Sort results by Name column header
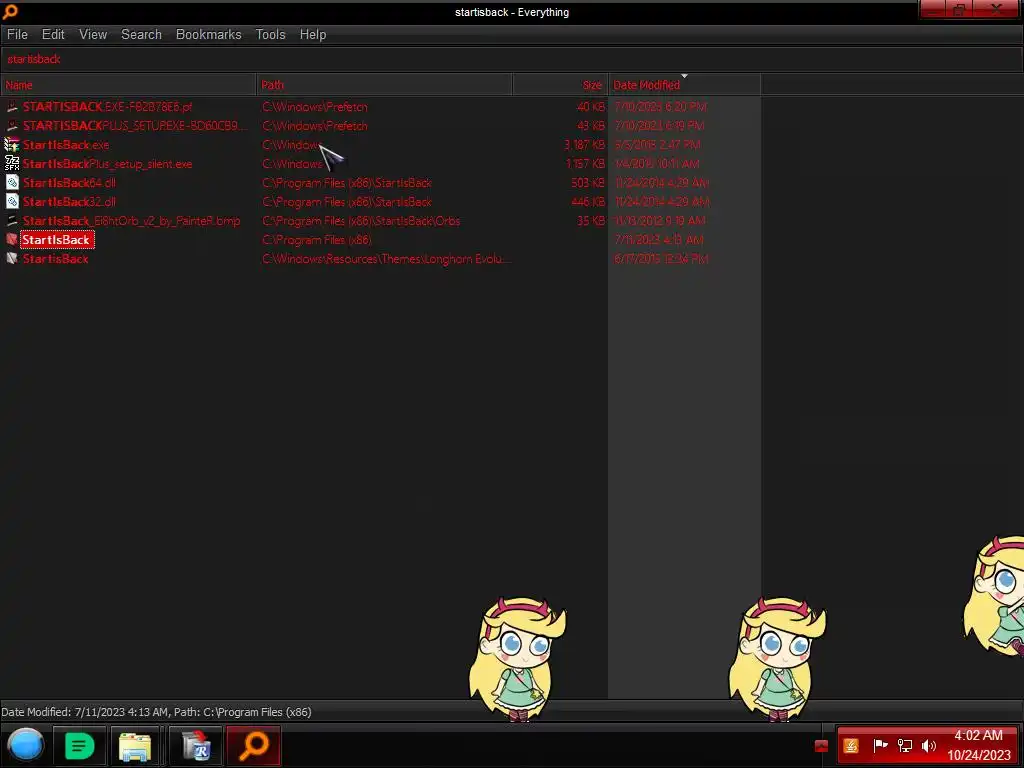The width and height of the screenshot is (1024, 768). coord(129,85)
